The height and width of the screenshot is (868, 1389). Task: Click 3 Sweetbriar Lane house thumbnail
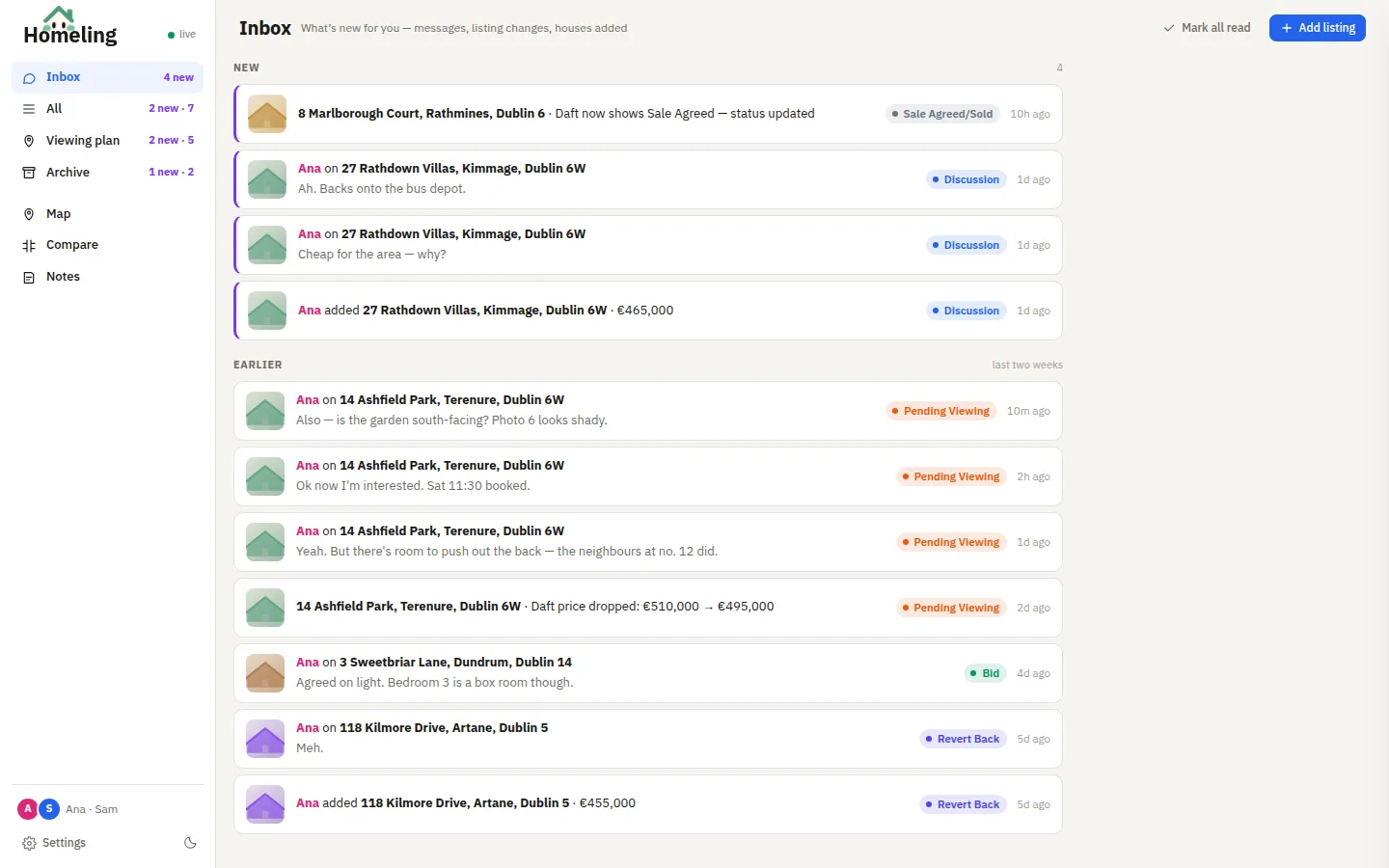[x=265, y=673]
